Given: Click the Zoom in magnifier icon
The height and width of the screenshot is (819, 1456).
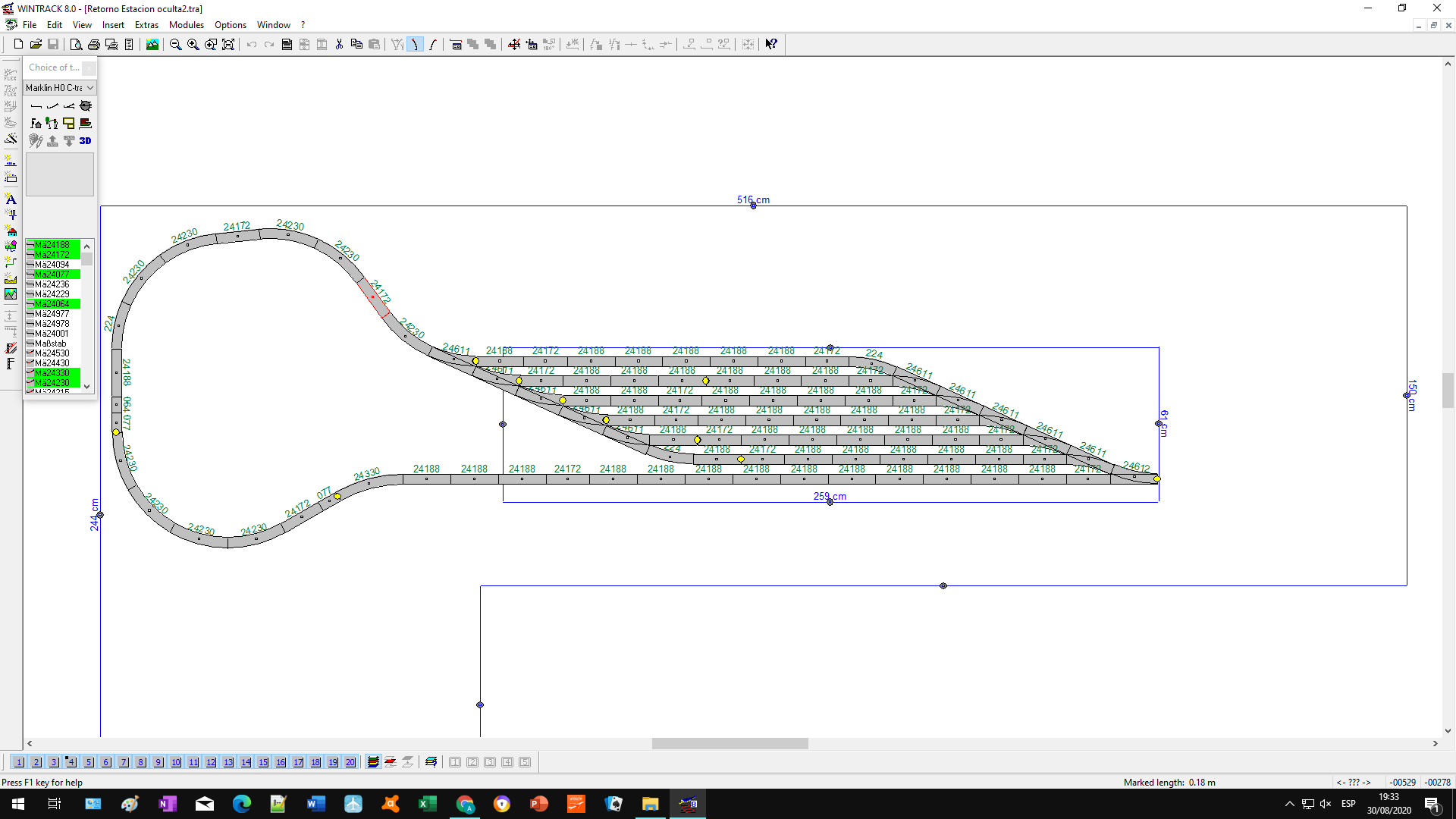Looking at the screenshot, I should pyautogui.click(x=193, y=45).
